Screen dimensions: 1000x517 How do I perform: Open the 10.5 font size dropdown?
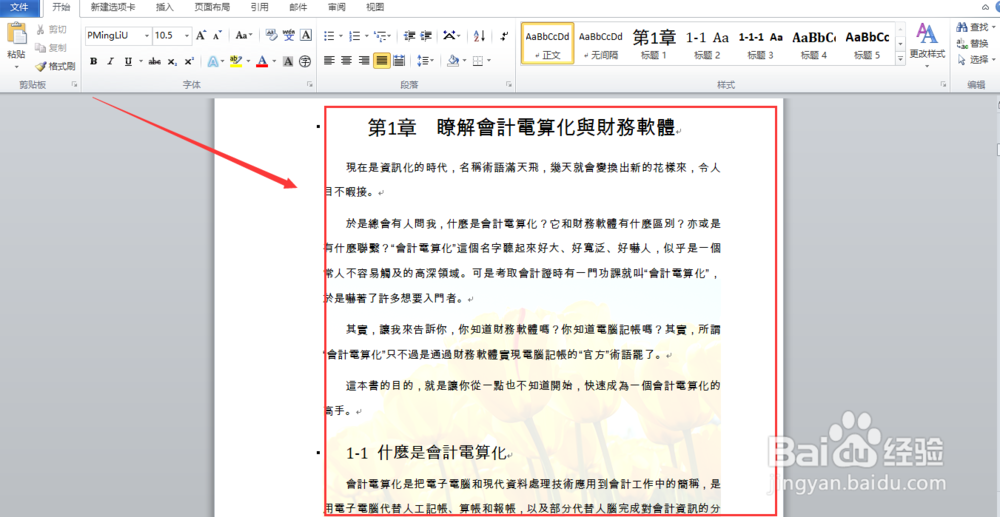[x=187, y=35]
